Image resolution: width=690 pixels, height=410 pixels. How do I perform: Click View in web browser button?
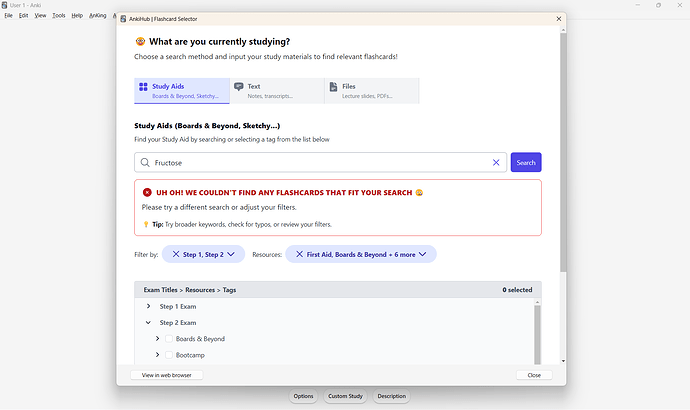tap(167, 375)
